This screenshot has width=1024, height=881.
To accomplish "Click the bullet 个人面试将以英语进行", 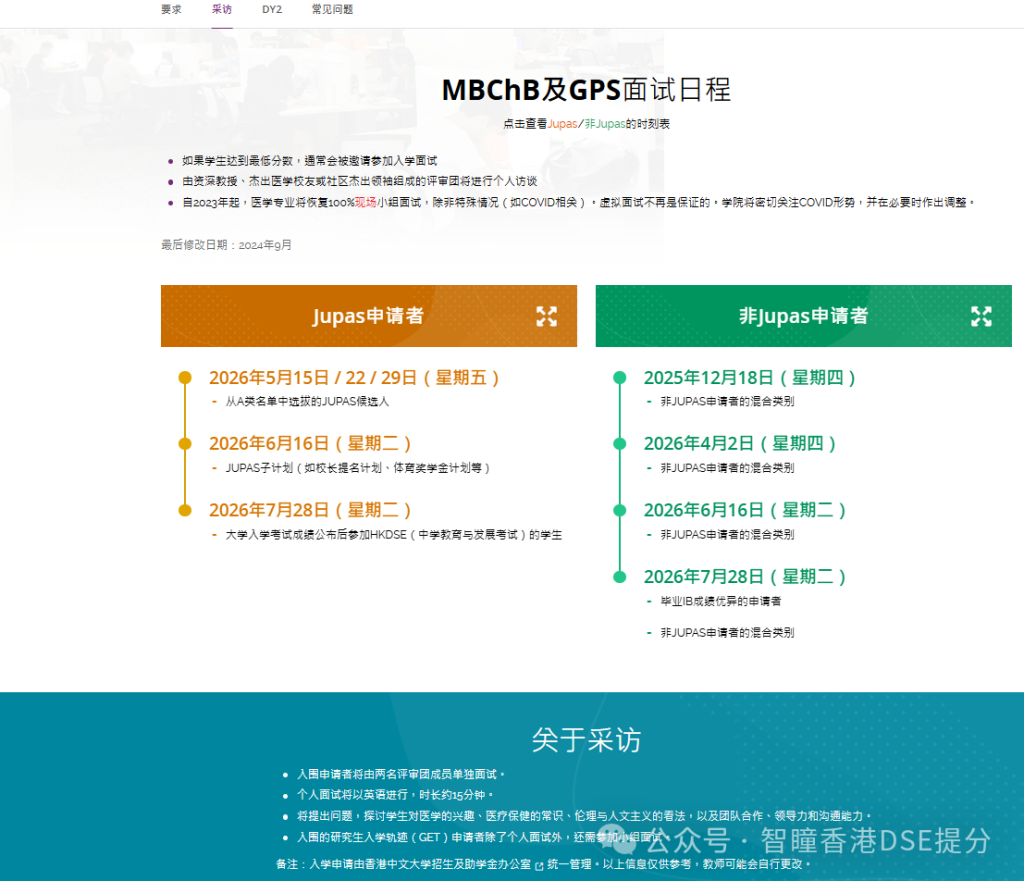I will click(x=395, y=795).
